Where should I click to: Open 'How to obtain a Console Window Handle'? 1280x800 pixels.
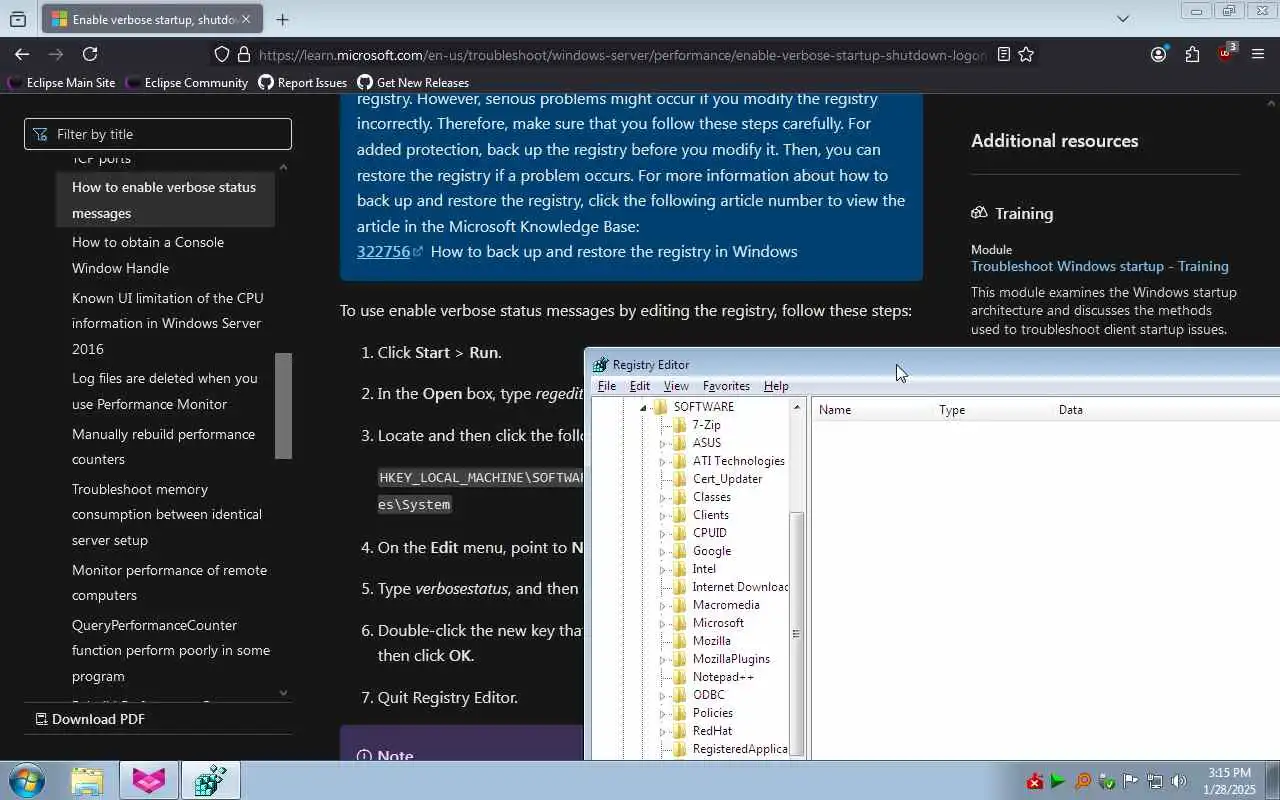coord(148,255)
